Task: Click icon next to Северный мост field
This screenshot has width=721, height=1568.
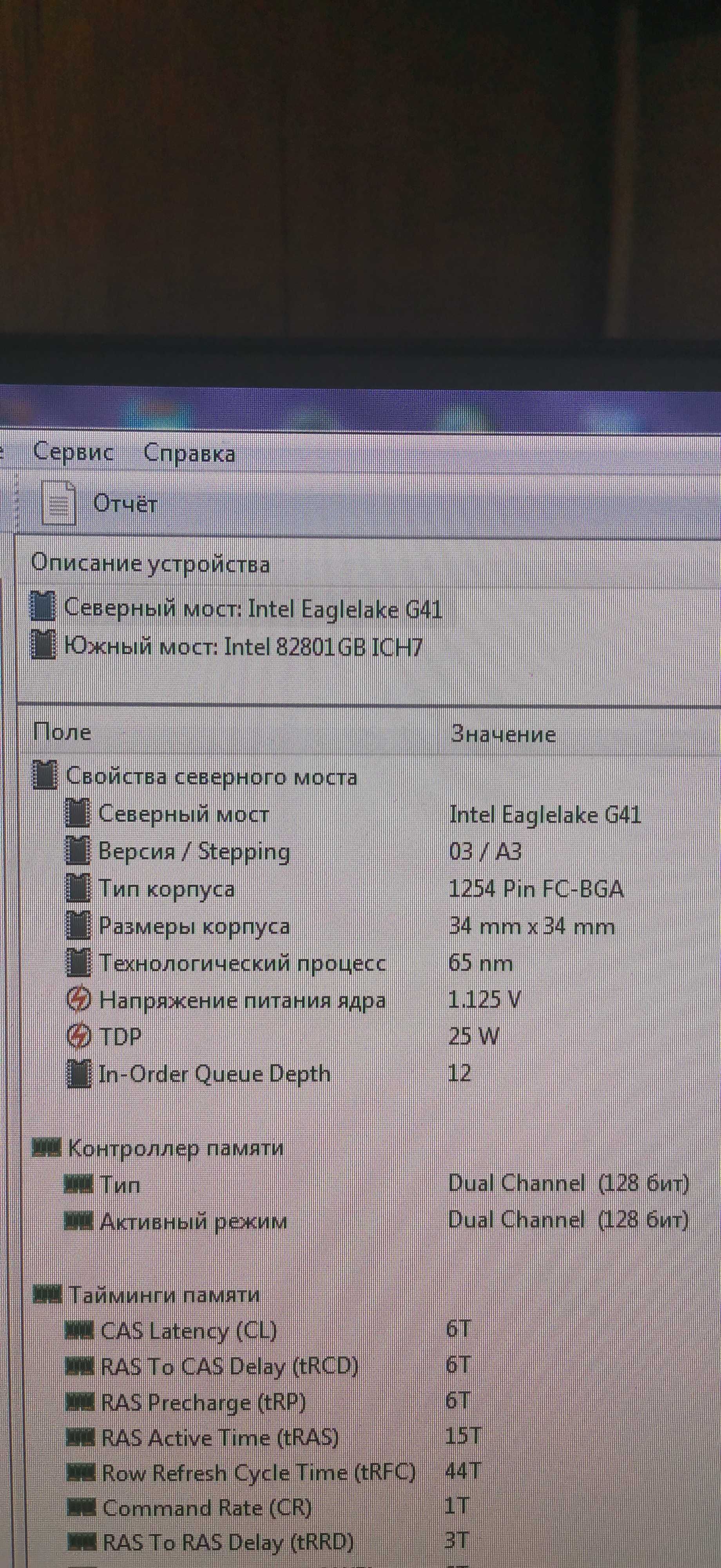Action: click(78, 813)
